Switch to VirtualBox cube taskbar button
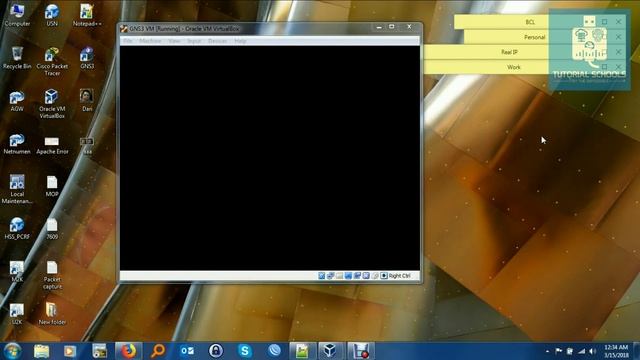 (331, 351)
